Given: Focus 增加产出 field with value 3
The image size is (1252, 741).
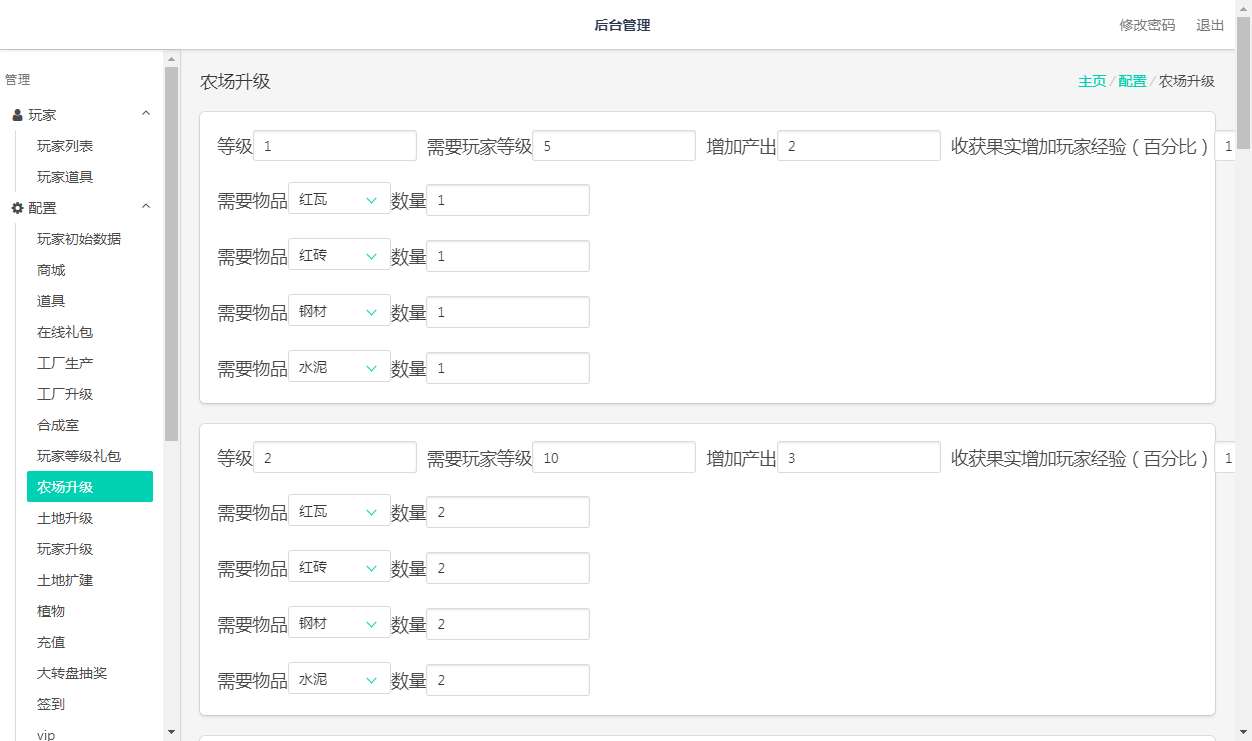Looking at the screenshot, I should point(859,458).
